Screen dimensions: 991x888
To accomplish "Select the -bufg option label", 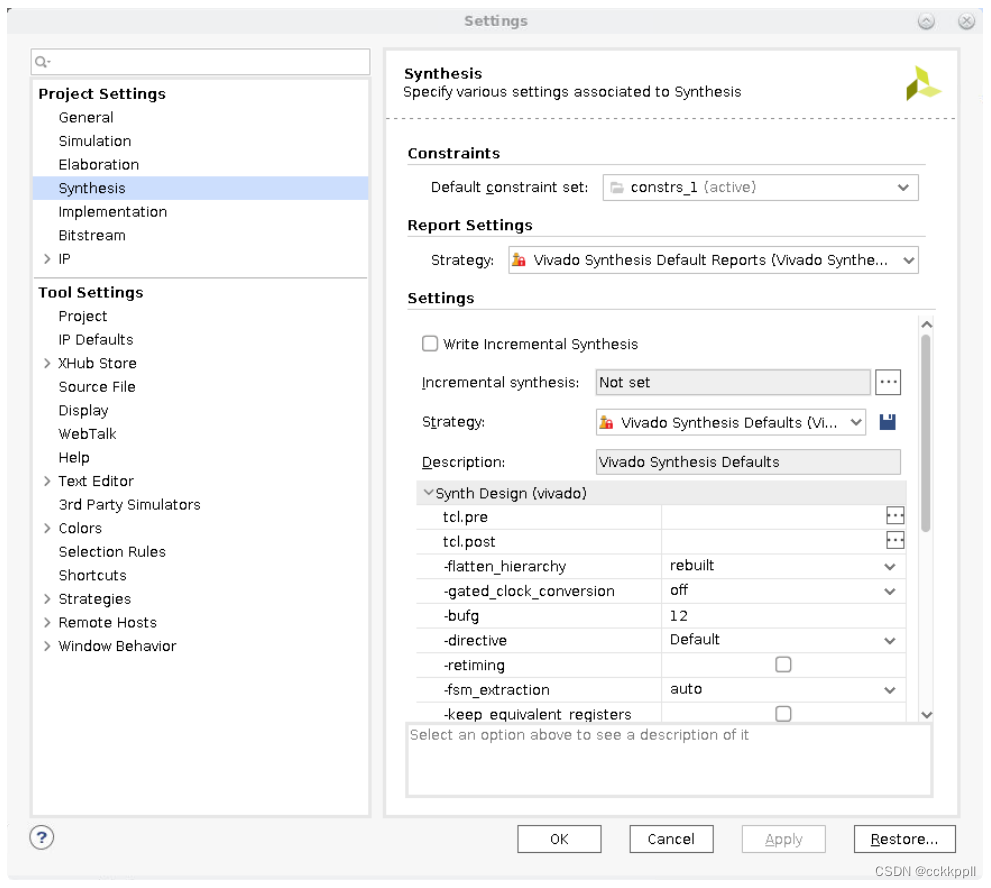I will pos(461,615).
